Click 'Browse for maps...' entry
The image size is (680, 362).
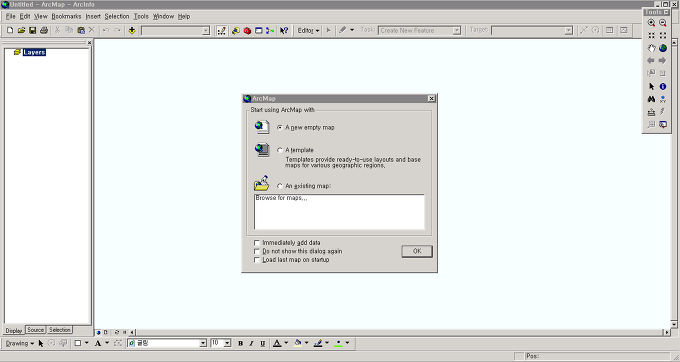tap(281, 198)
